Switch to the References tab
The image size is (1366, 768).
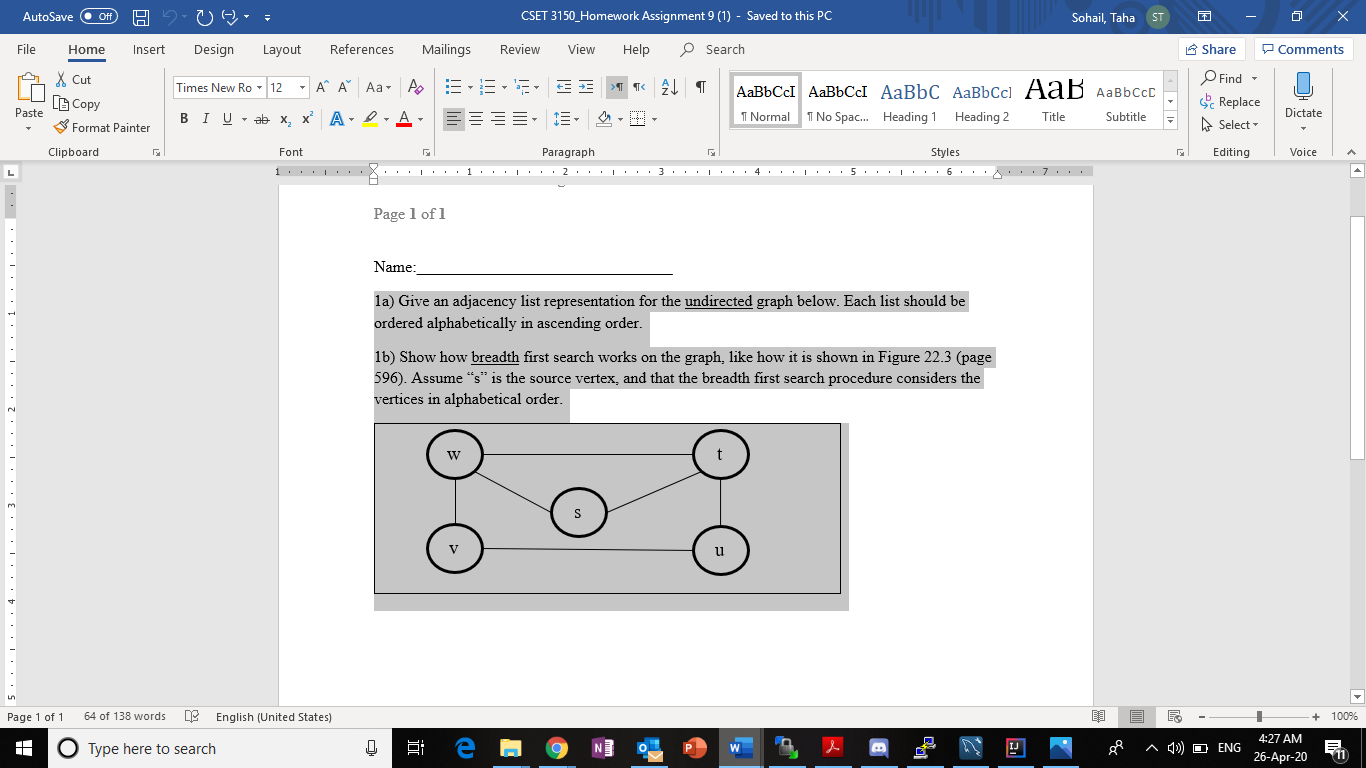tap(361, 49)
